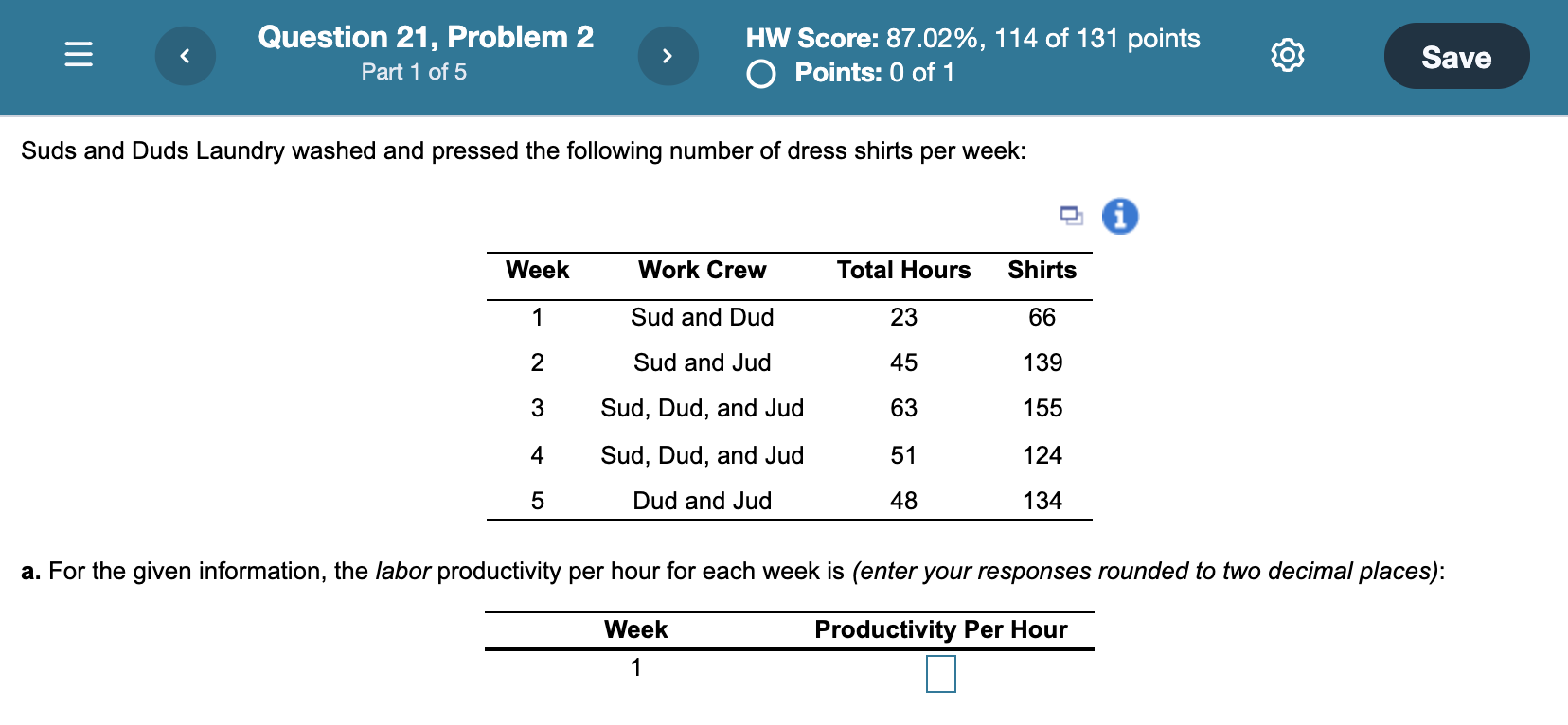Click the pop-out window icon above the table
Viewport: 1568px width, 725px height.
pos(1071,216)
